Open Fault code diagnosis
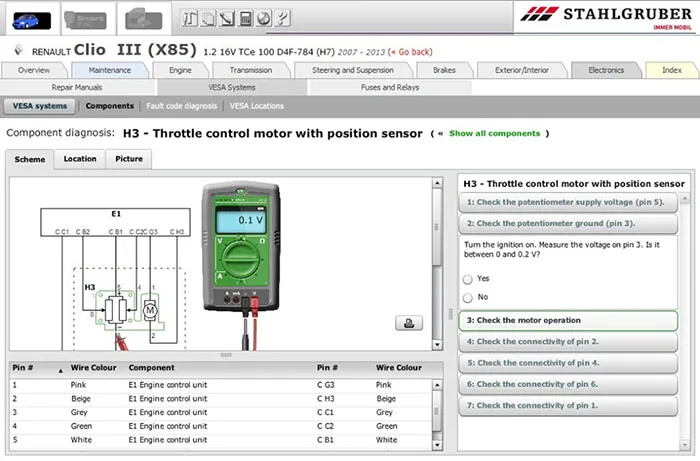Image resolution: width=700 pixels, height=461 pixels. point(182,106)
